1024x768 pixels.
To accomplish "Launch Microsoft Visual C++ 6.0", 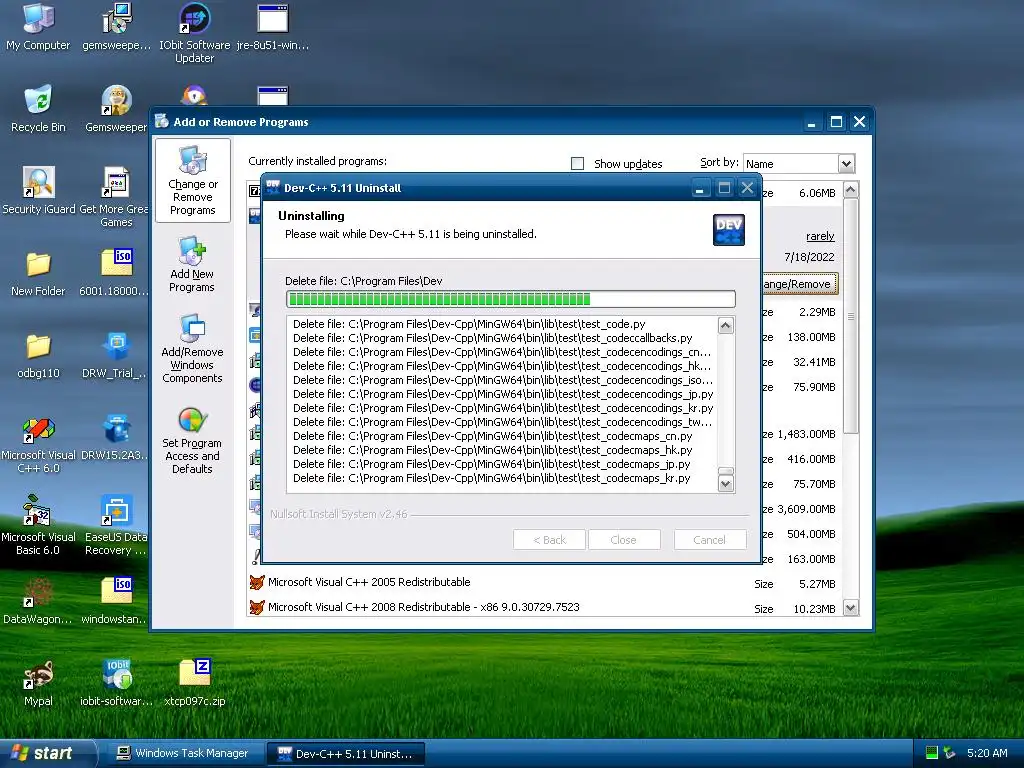I will pyautogui.click(x=38, y=444).
